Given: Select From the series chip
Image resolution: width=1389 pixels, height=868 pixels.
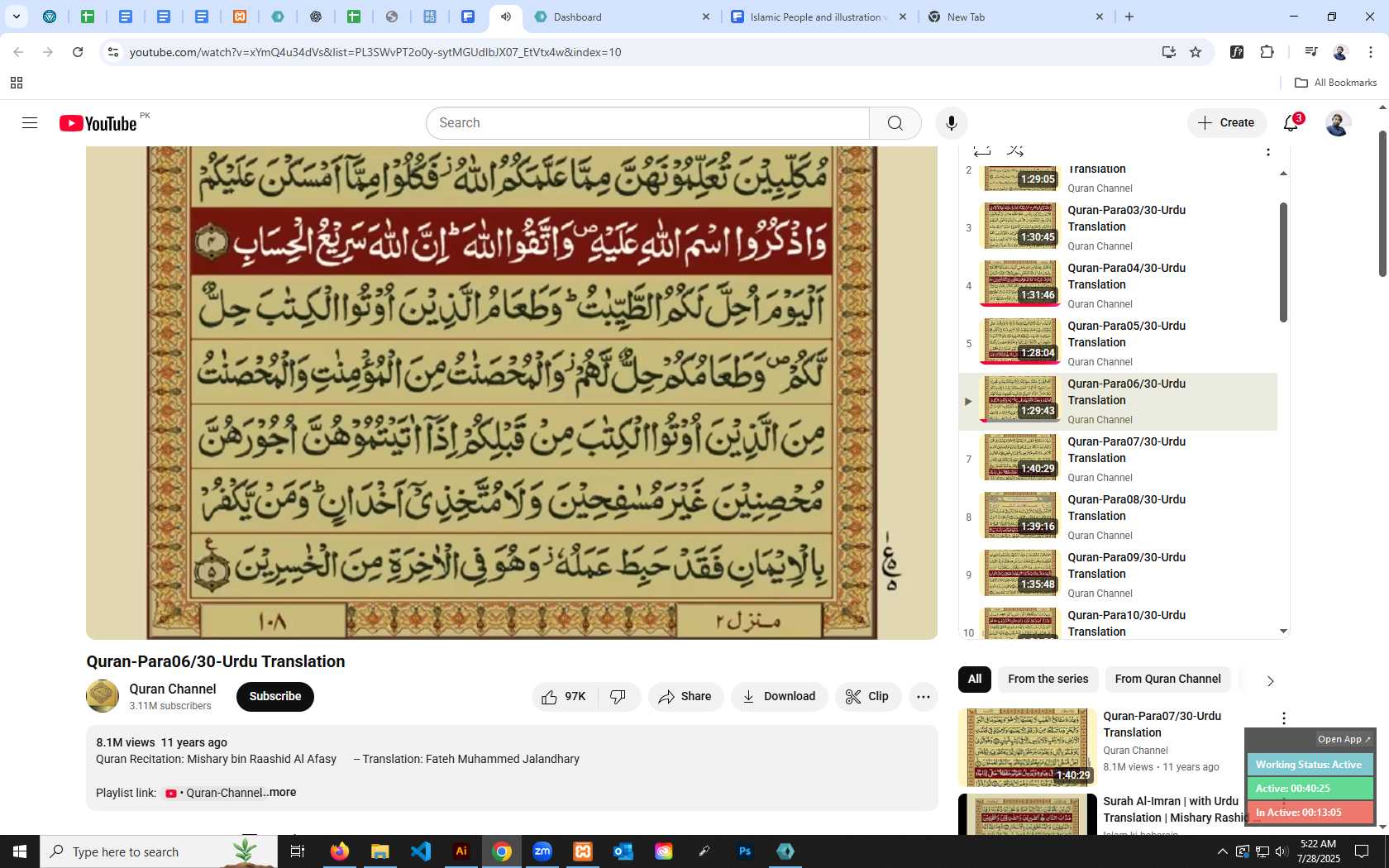Looking at the screenshot, I should click(x=1048, y=680).
